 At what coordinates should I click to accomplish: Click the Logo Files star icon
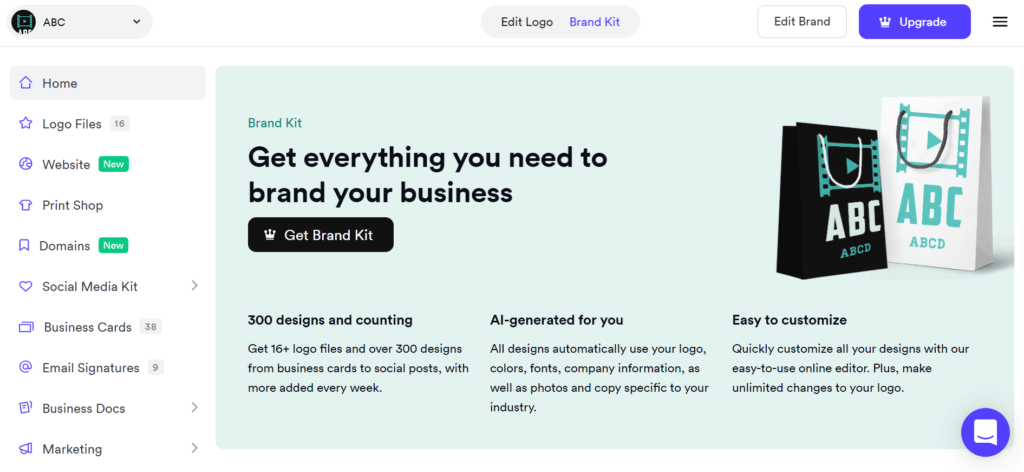[x=25, y=124]
